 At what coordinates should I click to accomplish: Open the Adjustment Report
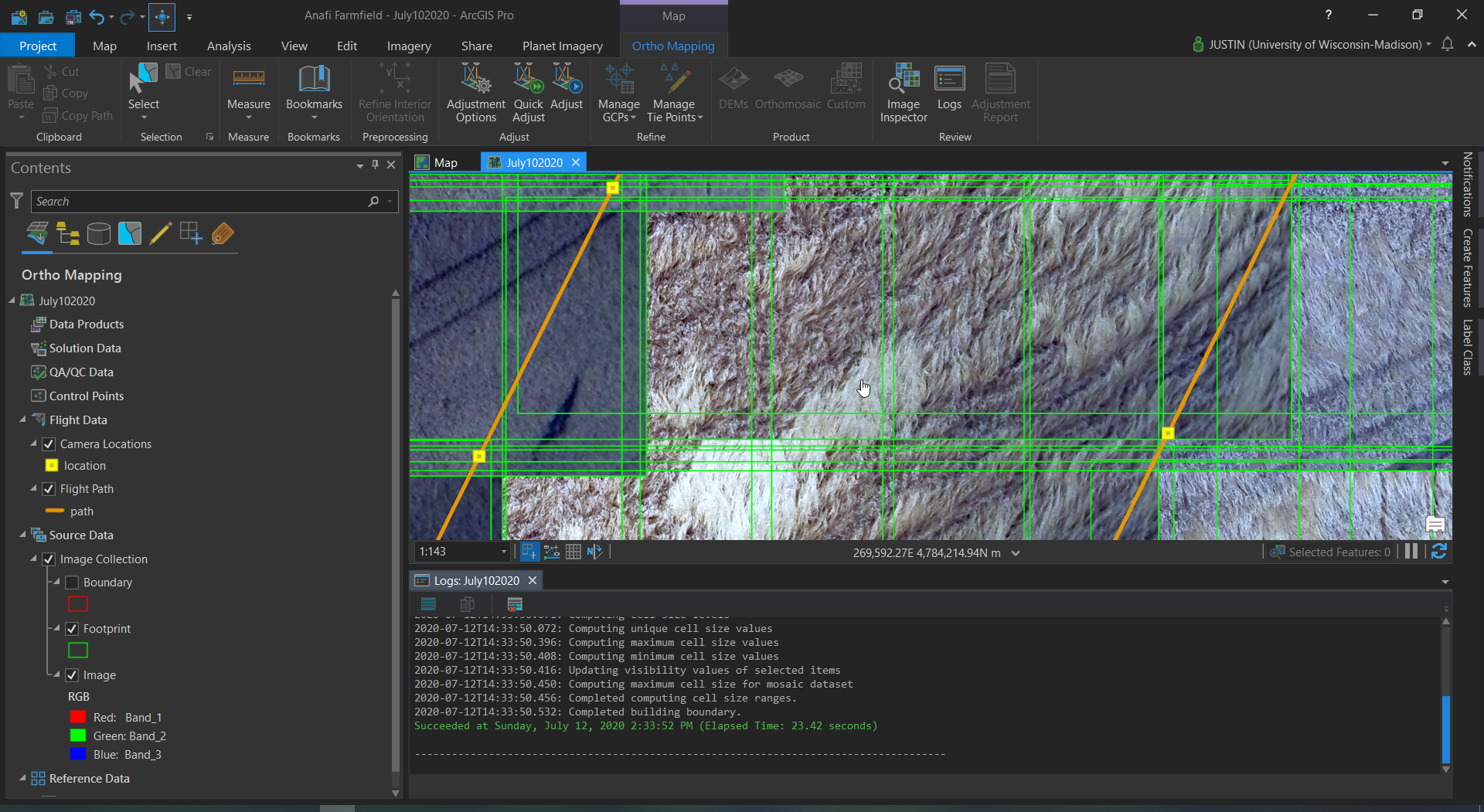999,92
